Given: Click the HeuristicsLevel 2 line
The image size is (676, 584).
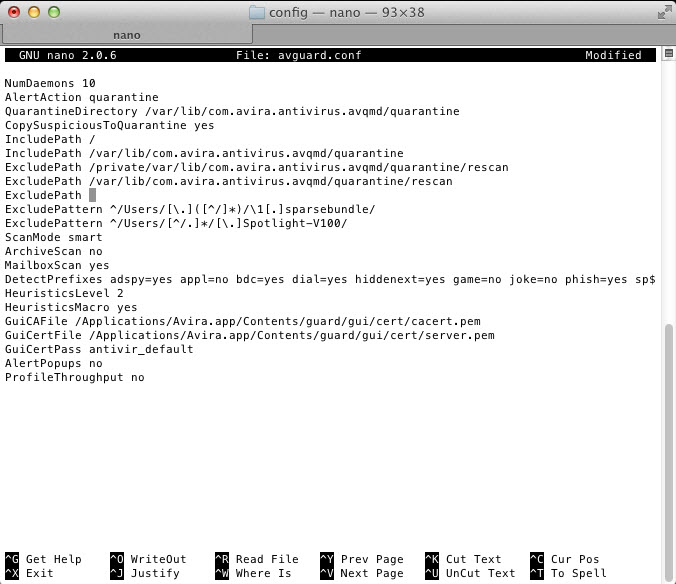Looking at the screenshot, I should [64, 294].
